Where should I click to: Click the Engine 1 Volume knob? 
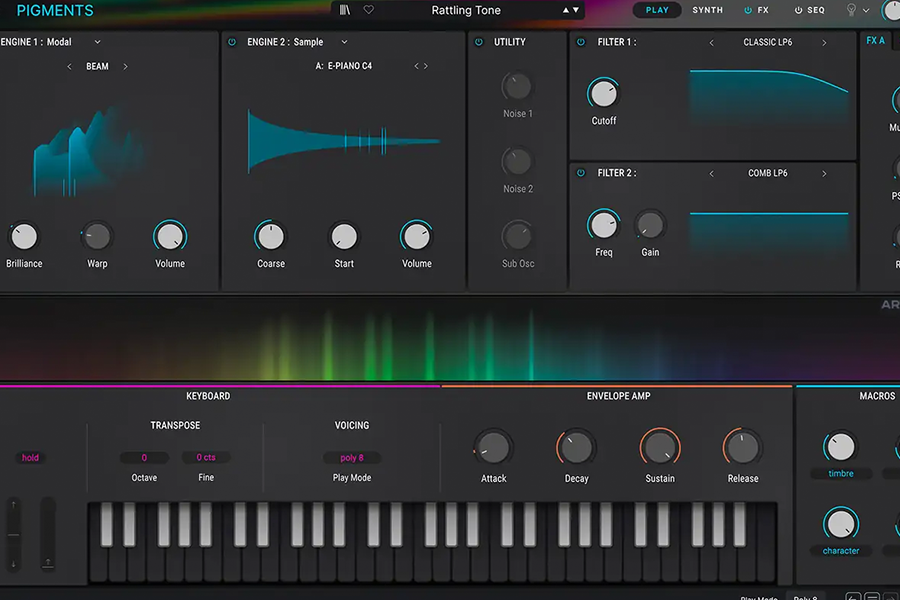(170, 237)
